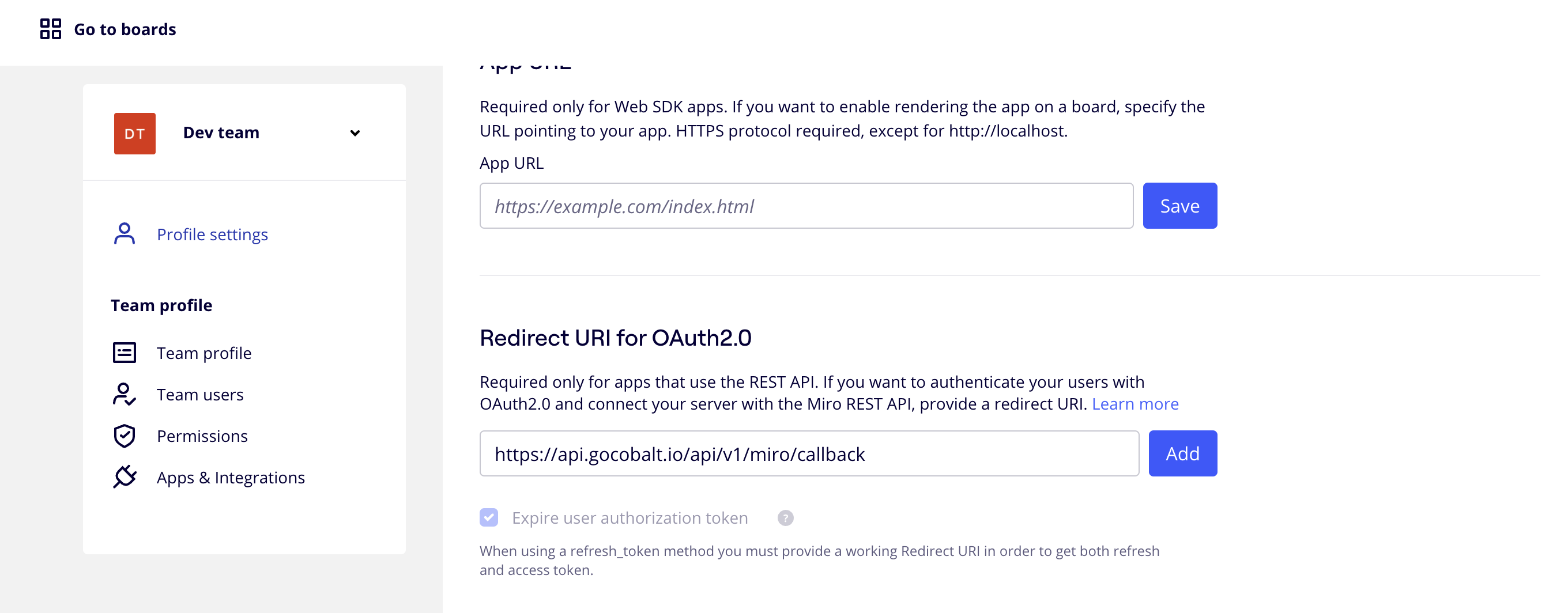Click the grid icon next to Go to boards
Viewport: 1568px width, 613px height.
point(51,29)
